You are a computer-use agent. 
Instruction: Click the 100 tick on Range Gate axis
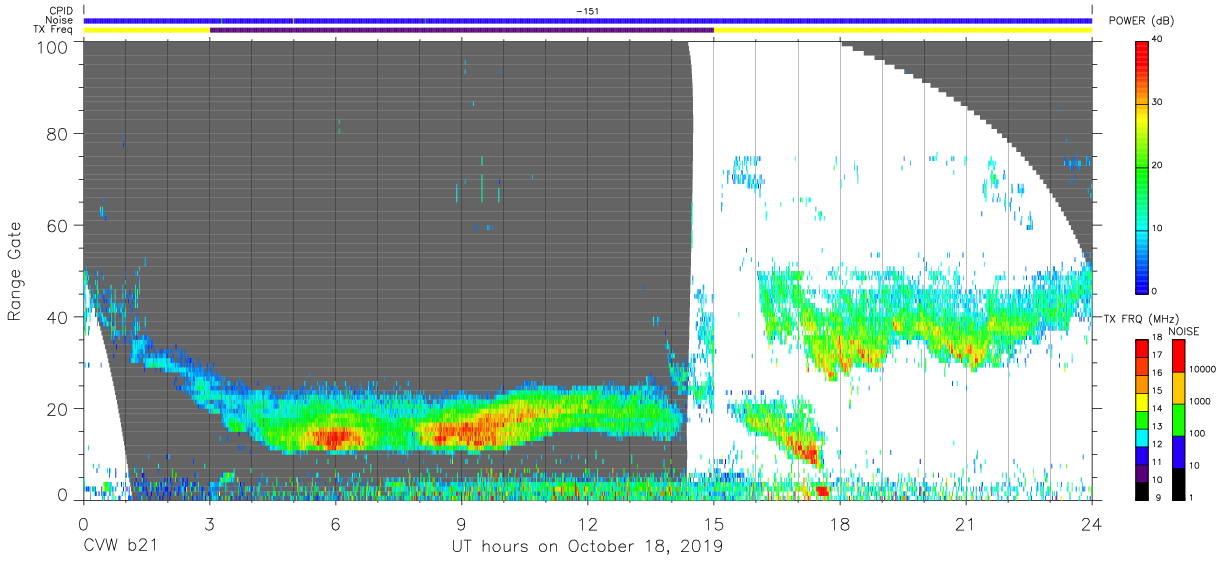54,46
